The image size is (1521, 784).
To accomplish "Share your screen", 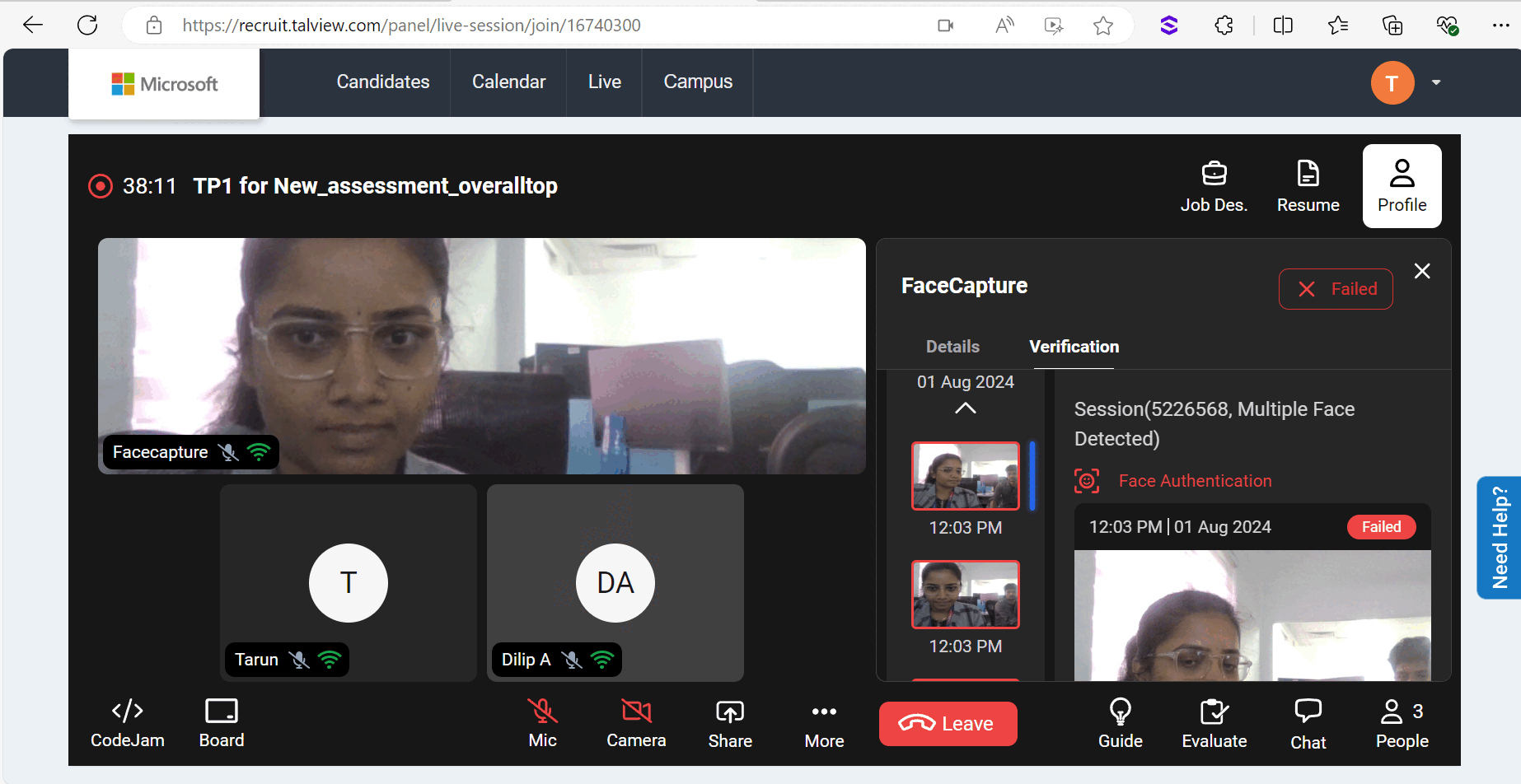I will click(x=730, y=723).
